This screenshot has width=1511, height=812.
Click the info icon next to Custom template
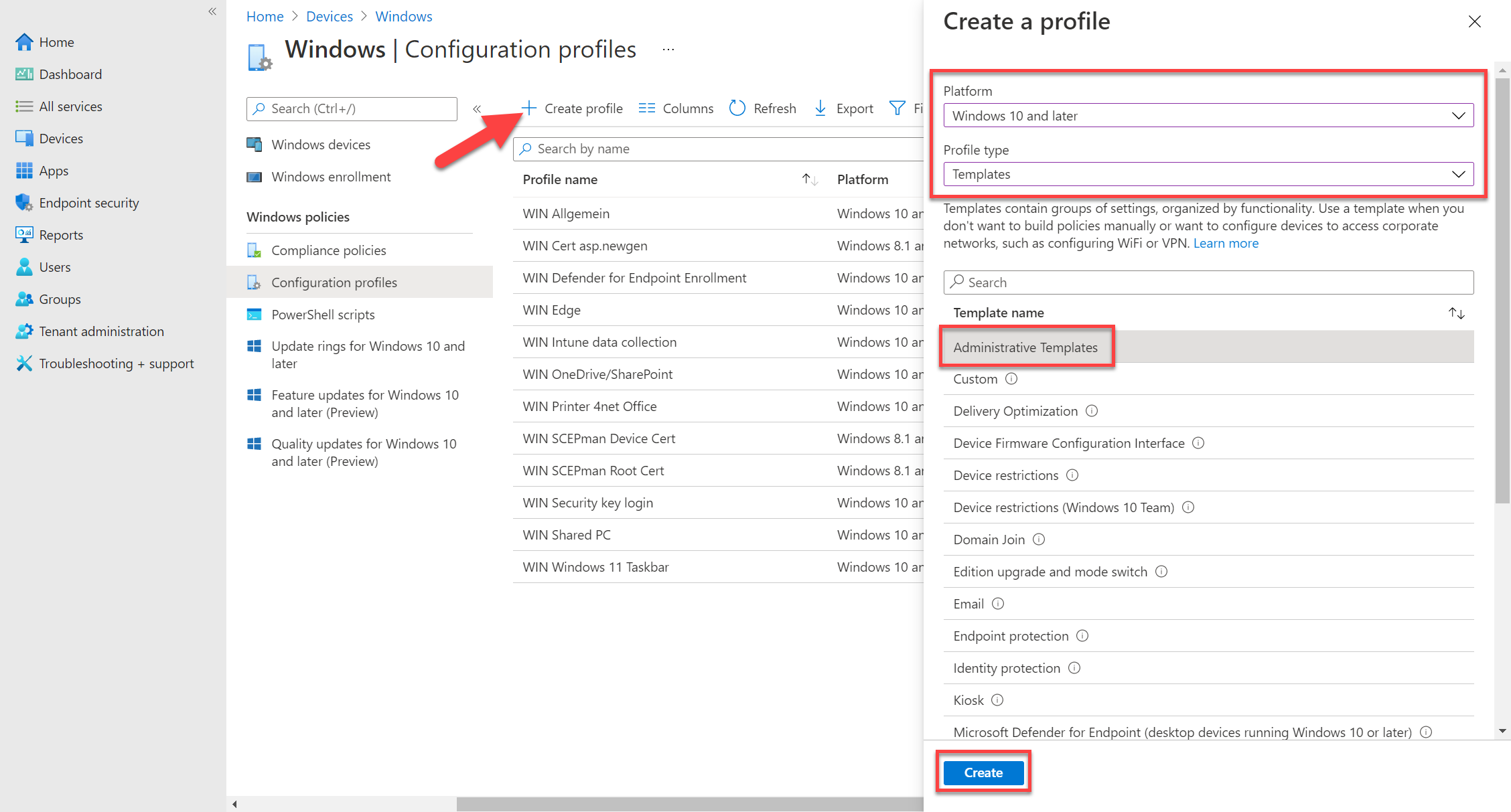coord(1013,379)
